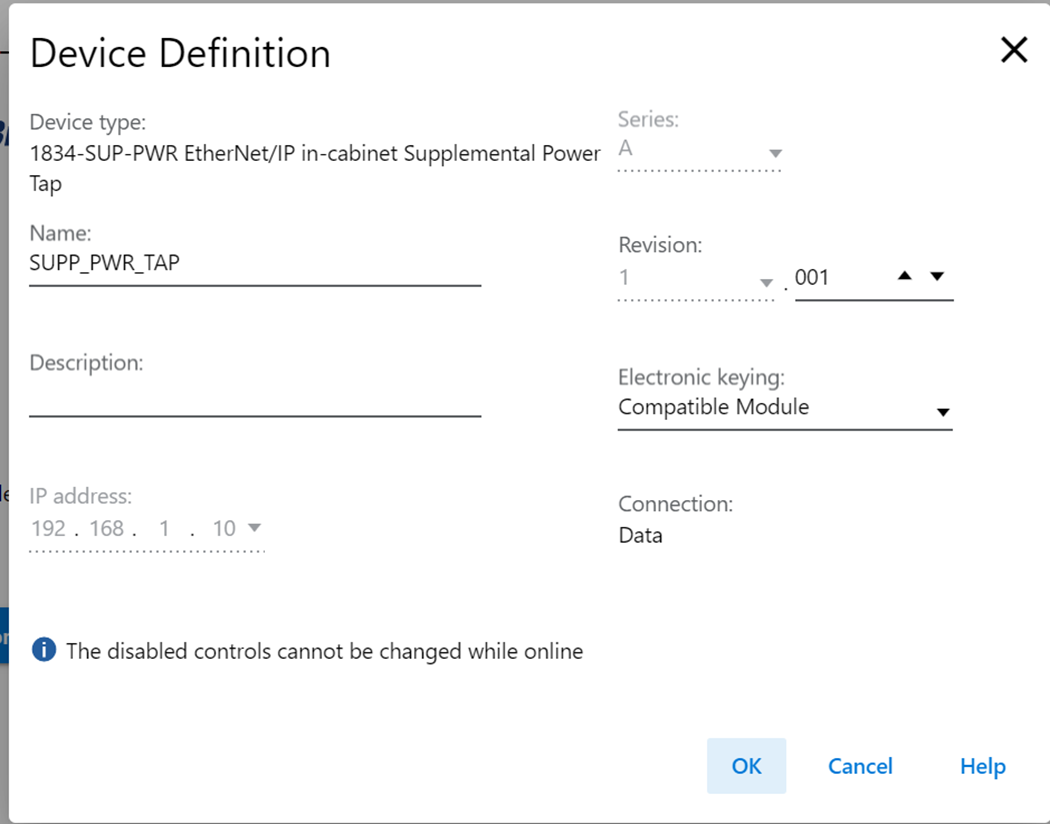The width and height of the screenshot is (1050, 824).
Task: Click the Series value A
Action: [625, 147]
